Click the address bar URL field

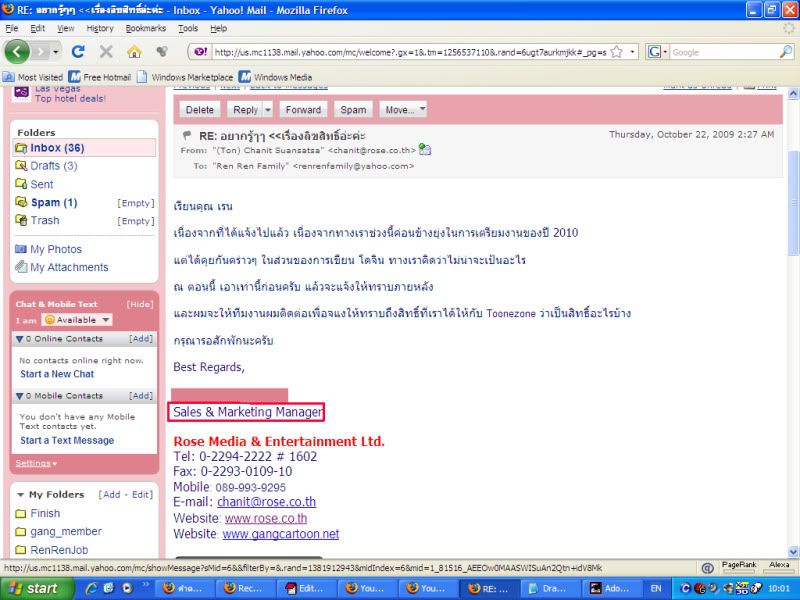pyautogui.click(x=410, y=52)
